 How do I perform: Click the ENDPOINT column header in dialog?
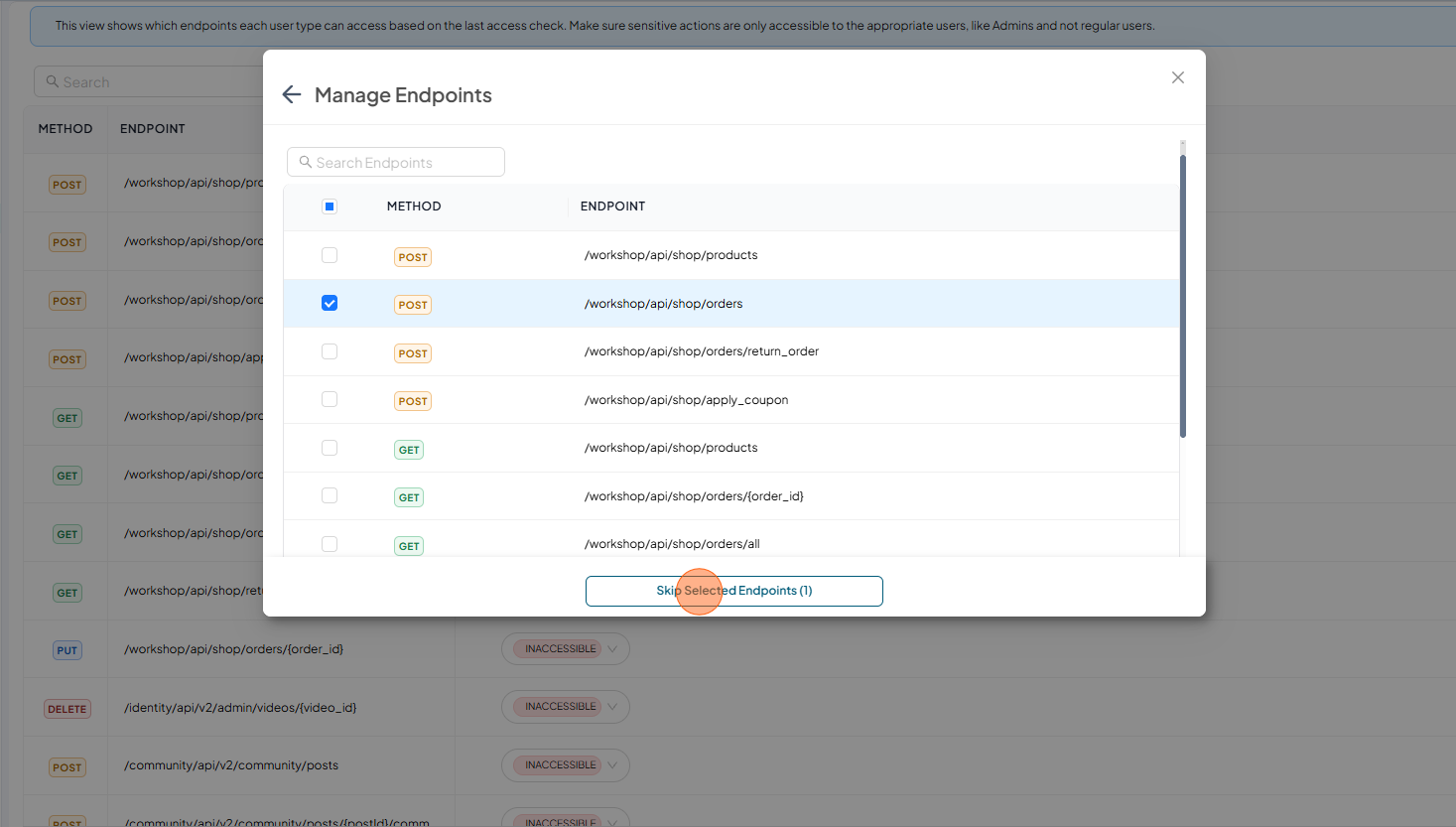click(x=612, y=207)
